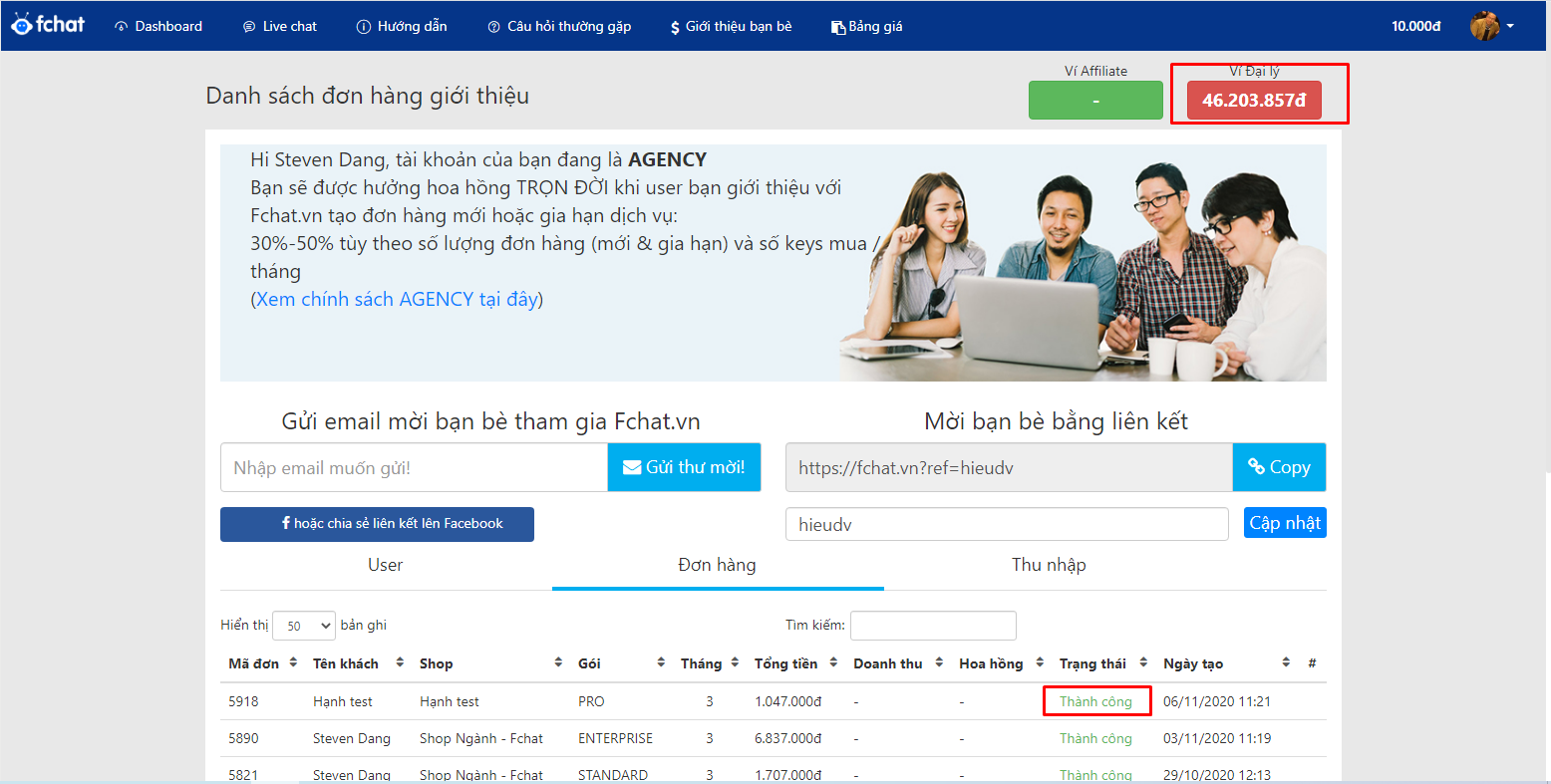Viewport: 1551px width, 784px height.
Task: Sort table by Ngày tạo column
Action: click(x=1226, y=663)
